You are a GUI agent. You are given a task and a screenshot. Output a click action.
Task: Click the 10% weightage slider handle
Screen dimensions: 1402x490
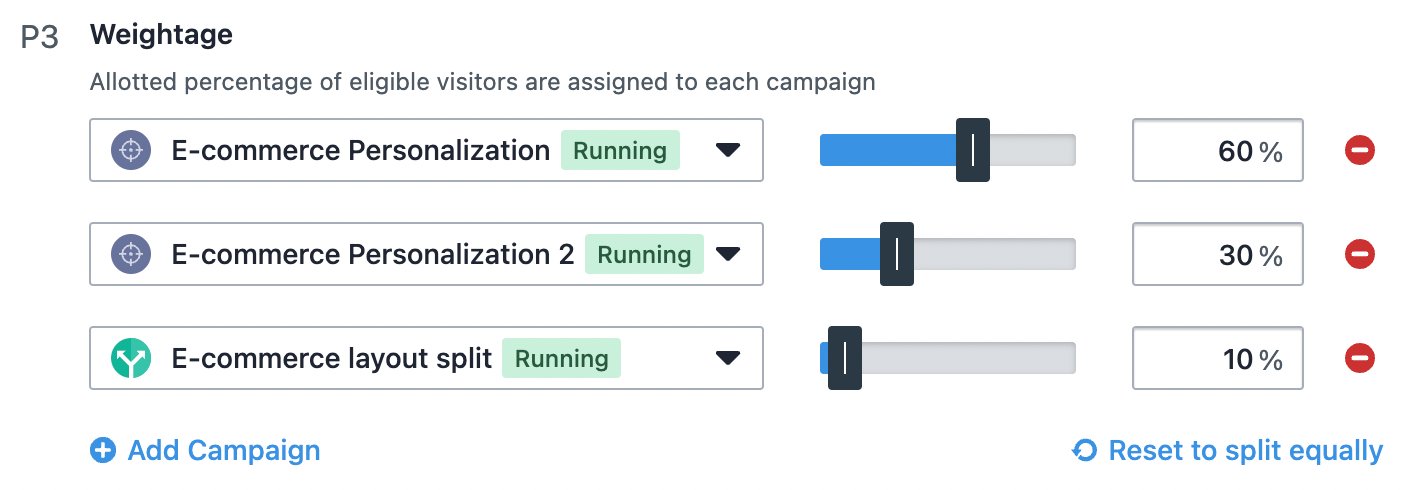(x=845, y=357)
